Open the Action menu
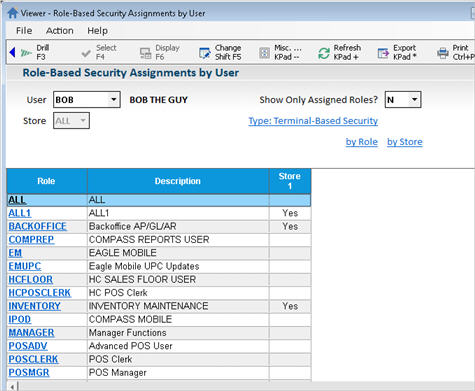The width and height of the screenshot is (475, 391). click(60, 31)
